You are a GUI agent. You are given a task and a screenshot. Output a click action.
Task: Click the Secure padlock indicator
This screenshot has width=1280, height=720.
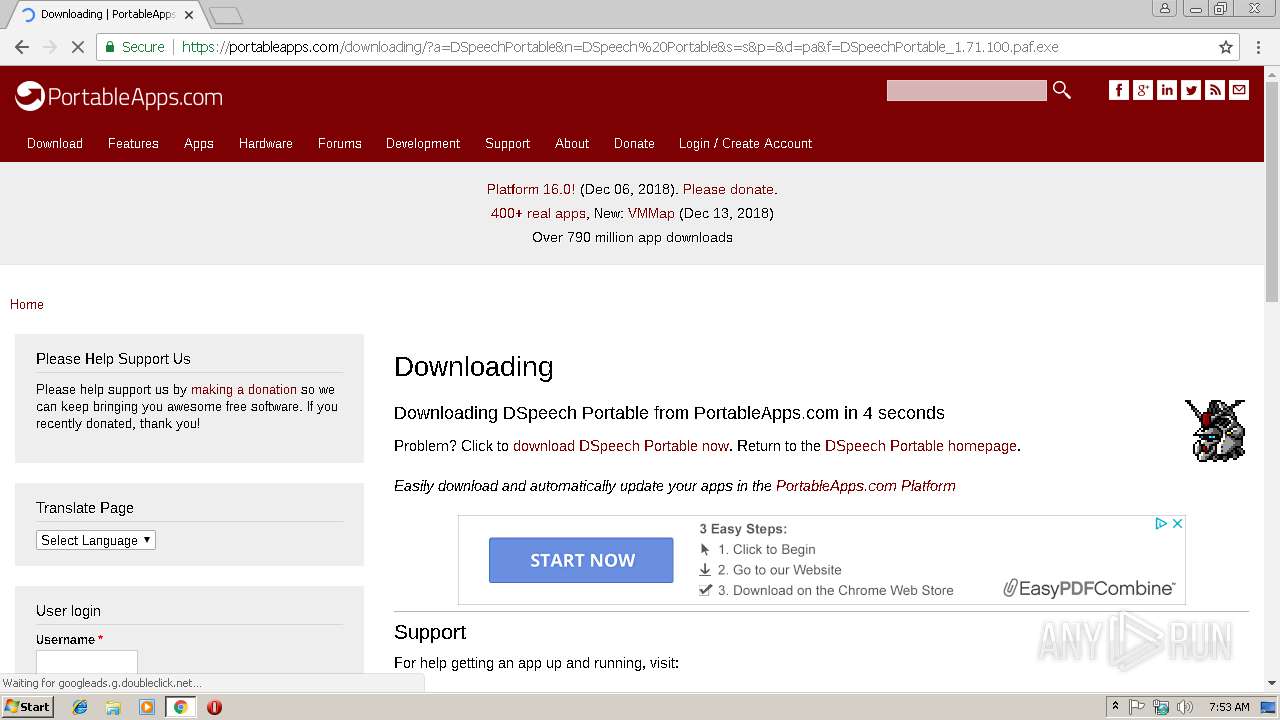click(134, 47)
